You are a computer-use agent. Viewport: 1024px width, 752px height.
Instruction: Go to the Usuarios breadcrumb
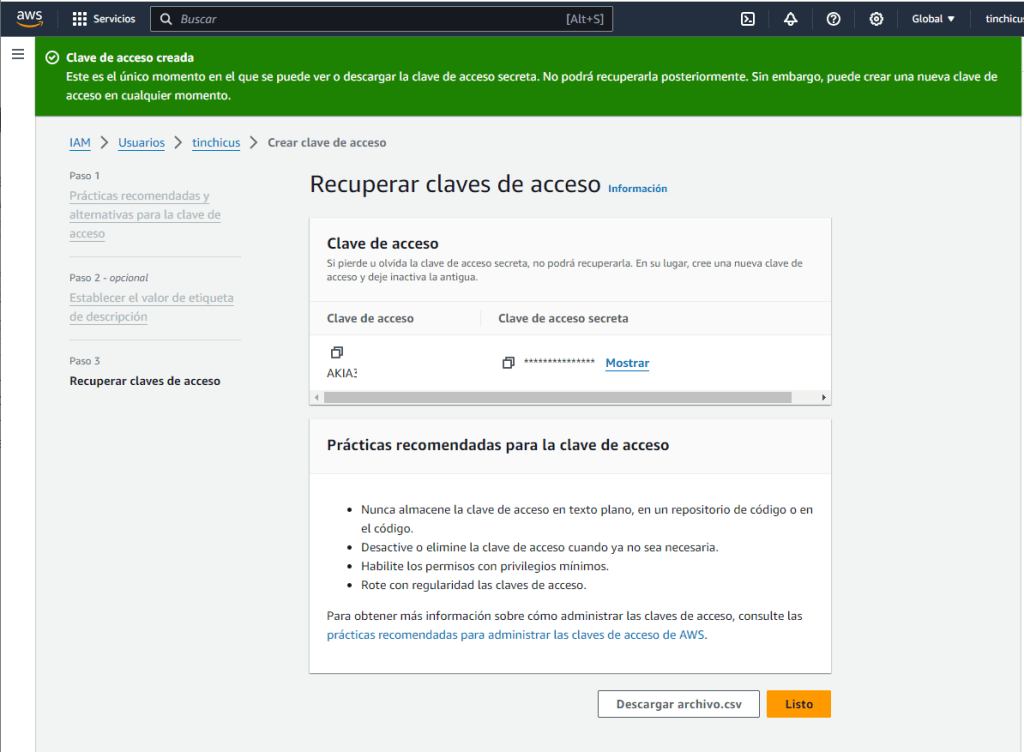point(141,143)
